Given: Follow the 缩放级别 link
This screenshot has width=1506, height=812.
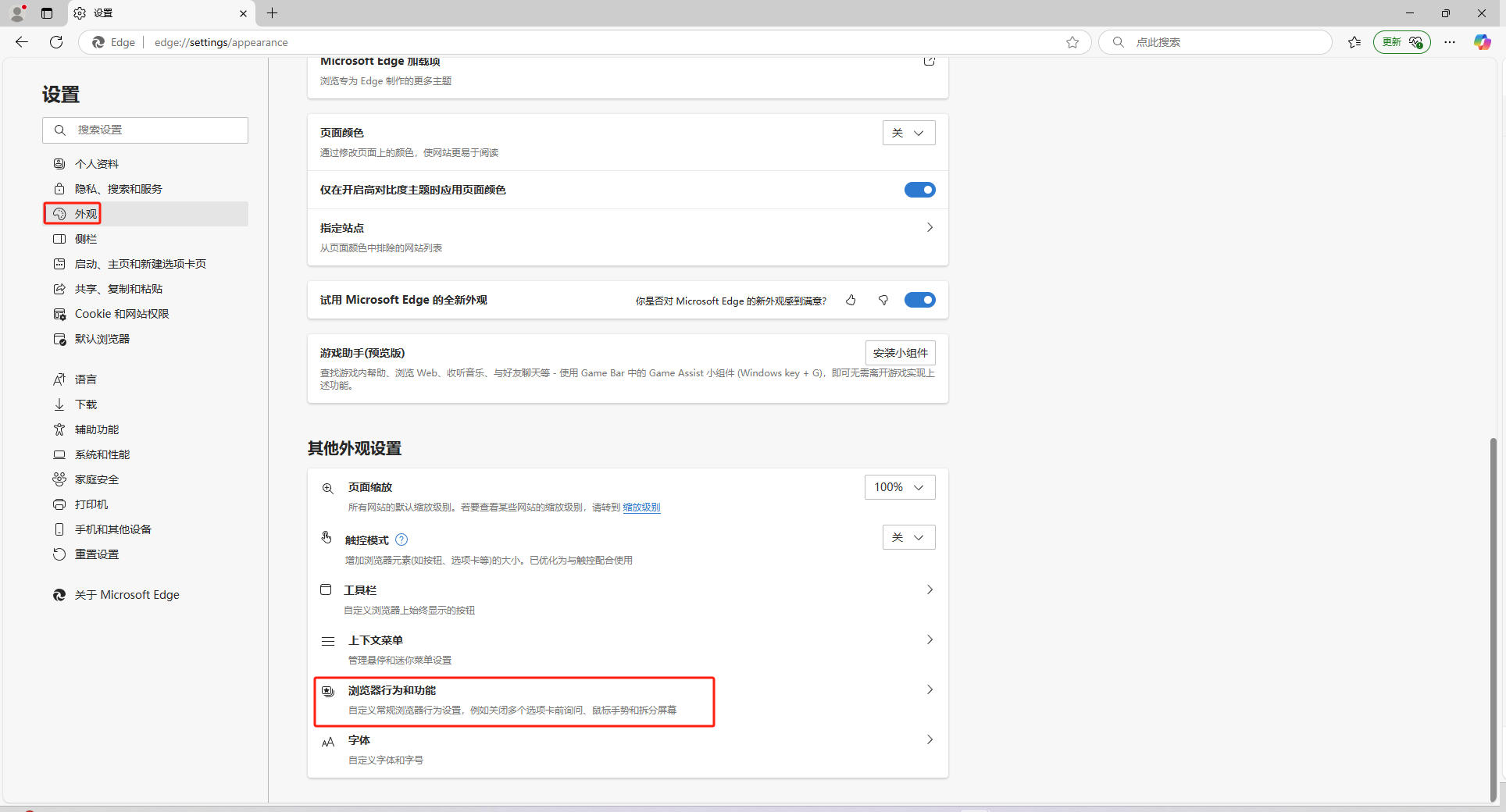Looking at the screenshot, I should tap(641, 507).
